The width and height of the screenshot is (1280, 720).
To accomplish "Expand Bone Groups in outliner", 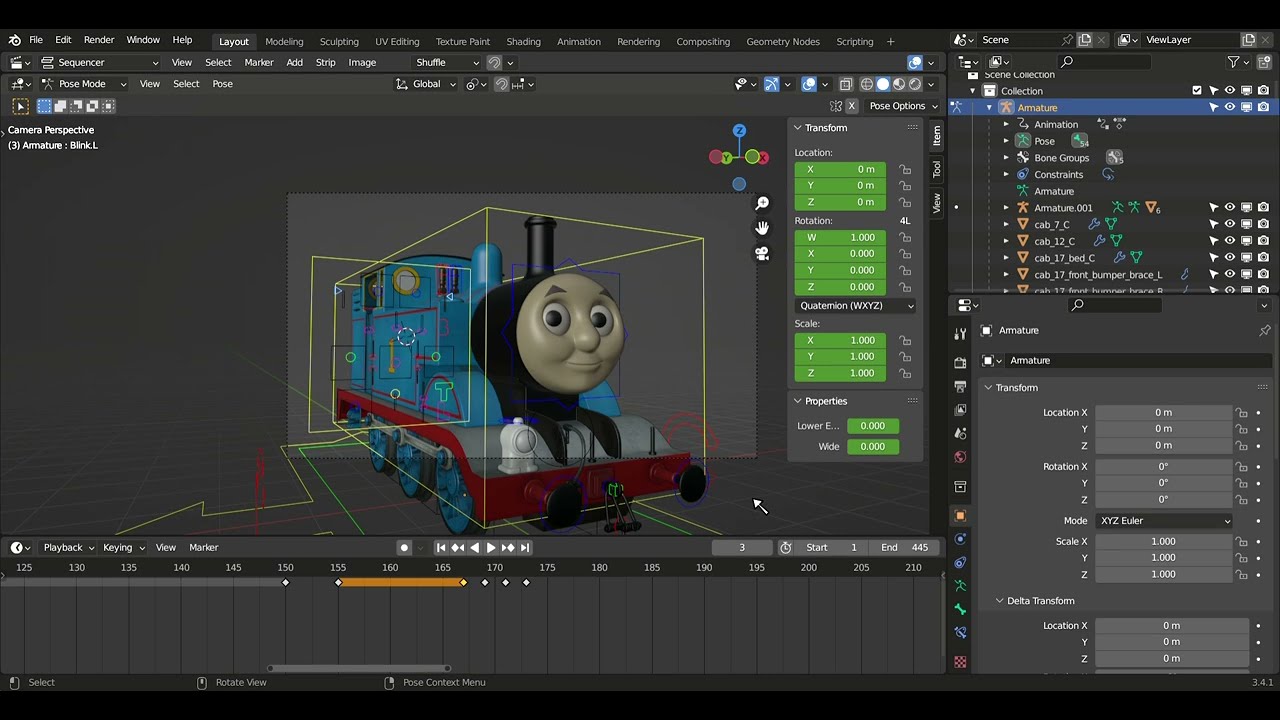I will (1006, 157).
